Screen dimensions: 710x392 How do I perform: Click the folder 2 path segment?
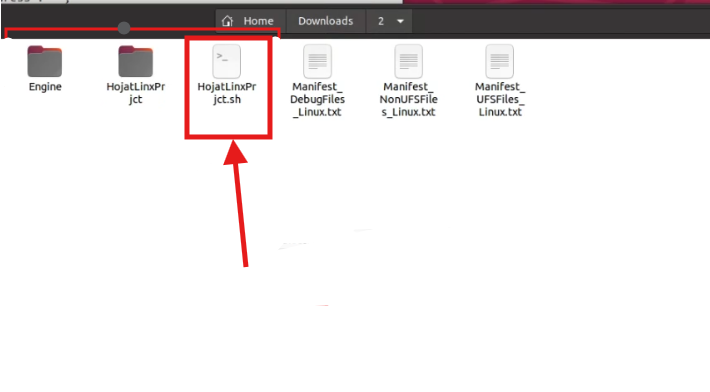tap(381, 21)
